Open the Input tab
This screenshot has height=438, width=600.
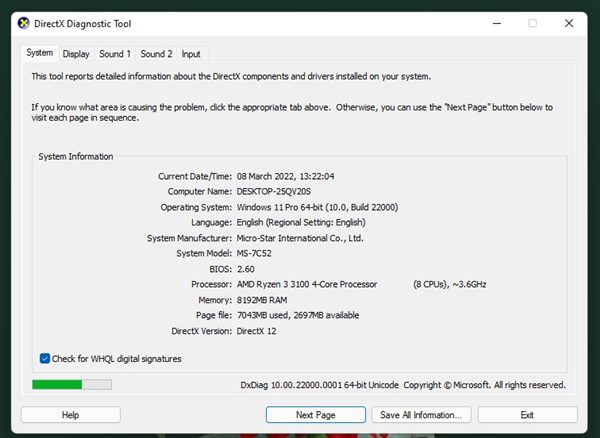click(x=191, y=54)
